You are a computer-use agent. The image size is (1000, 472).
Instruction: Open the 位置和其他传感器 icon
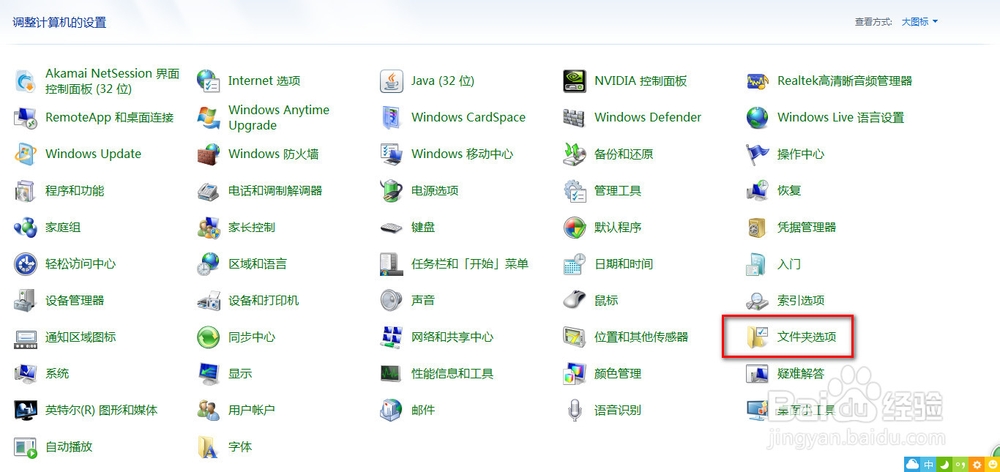coord(575,337)
